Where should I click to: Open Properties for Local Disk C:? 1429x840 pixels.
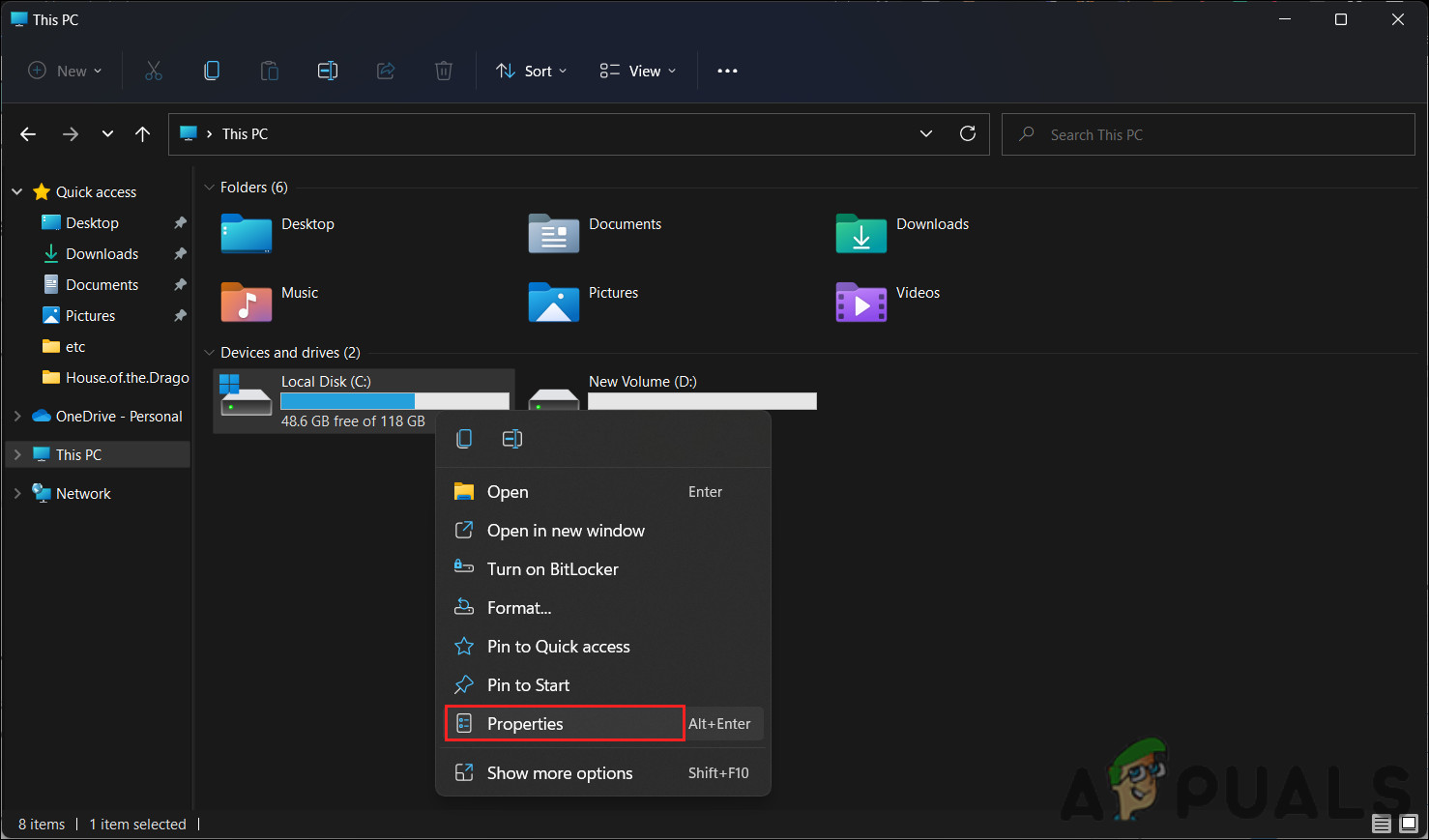coord(525,723)
